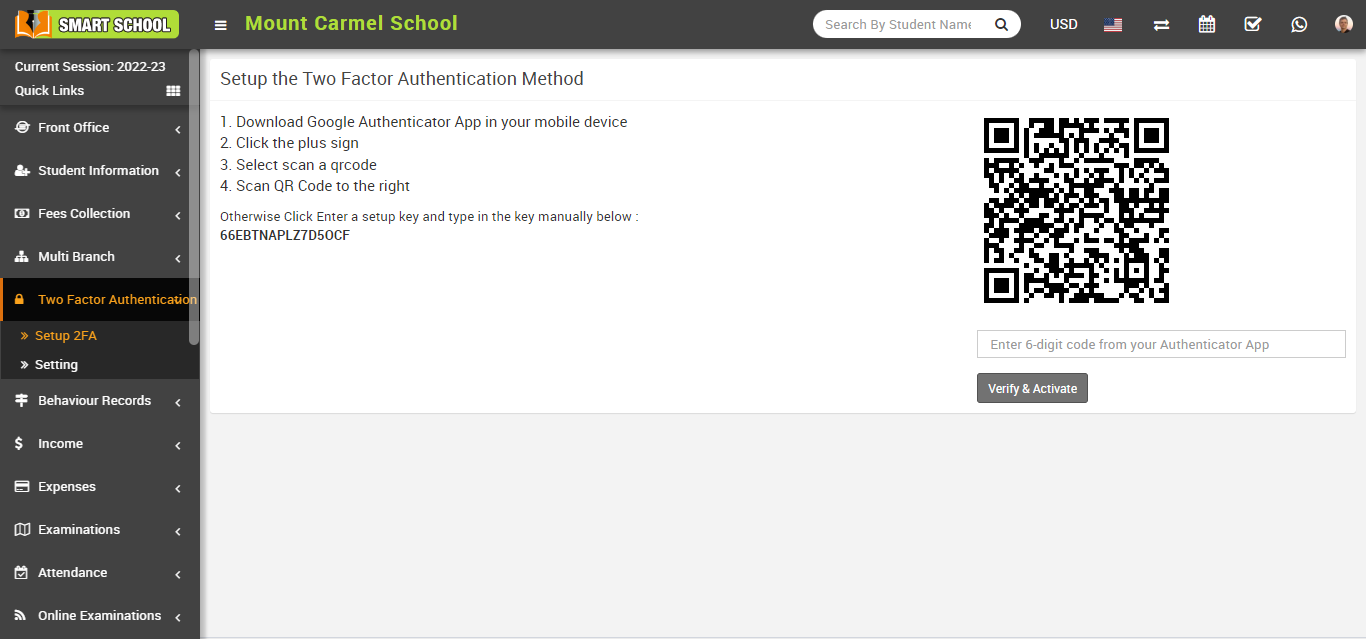
Task: Click the user profile avatar
Action: [x=1344, y=24]
